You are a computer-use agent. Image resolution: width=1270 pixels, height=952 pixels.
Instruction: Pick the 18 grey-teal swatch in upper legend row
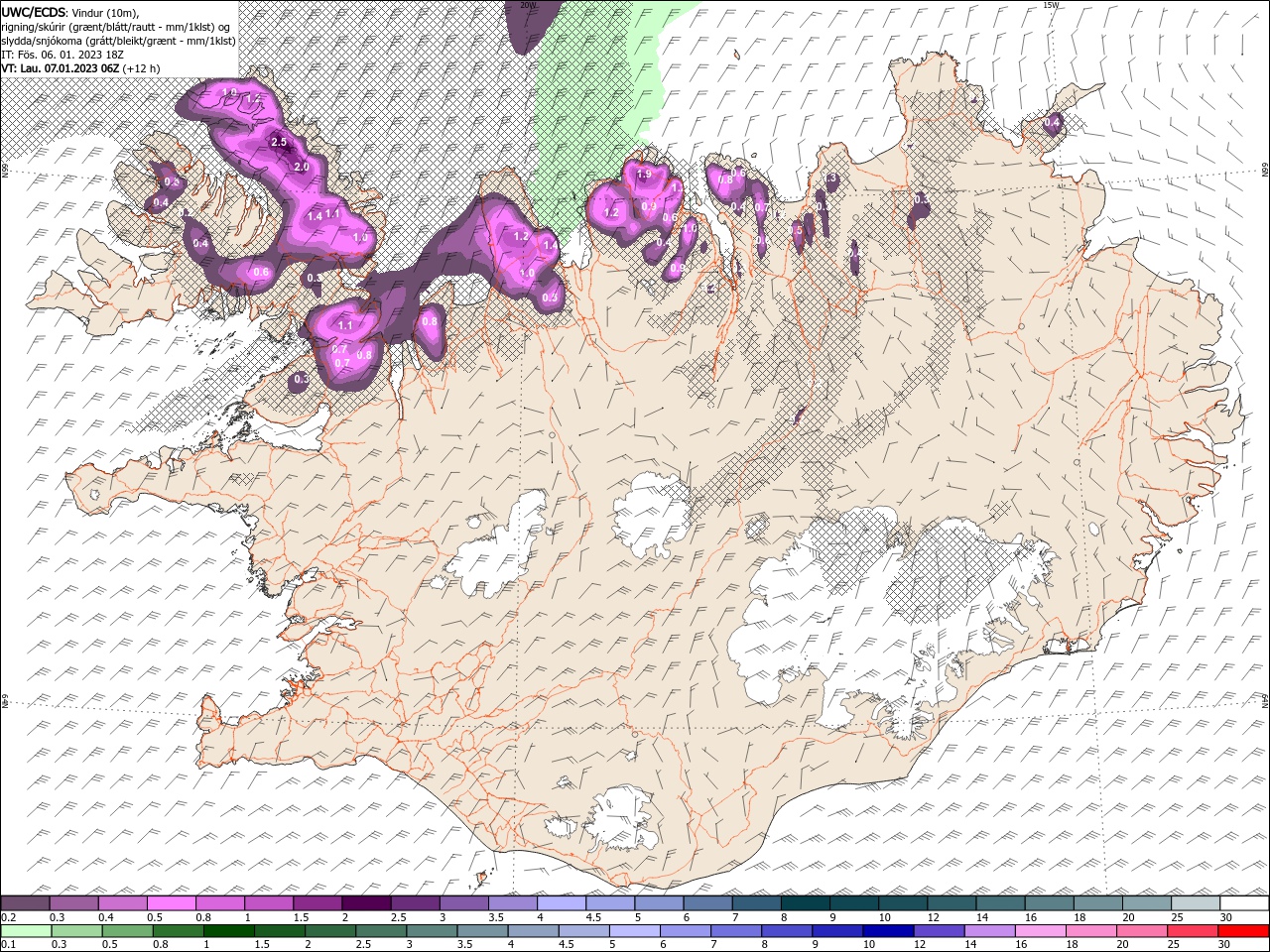pyautogui.click(x=1098, y=903)
